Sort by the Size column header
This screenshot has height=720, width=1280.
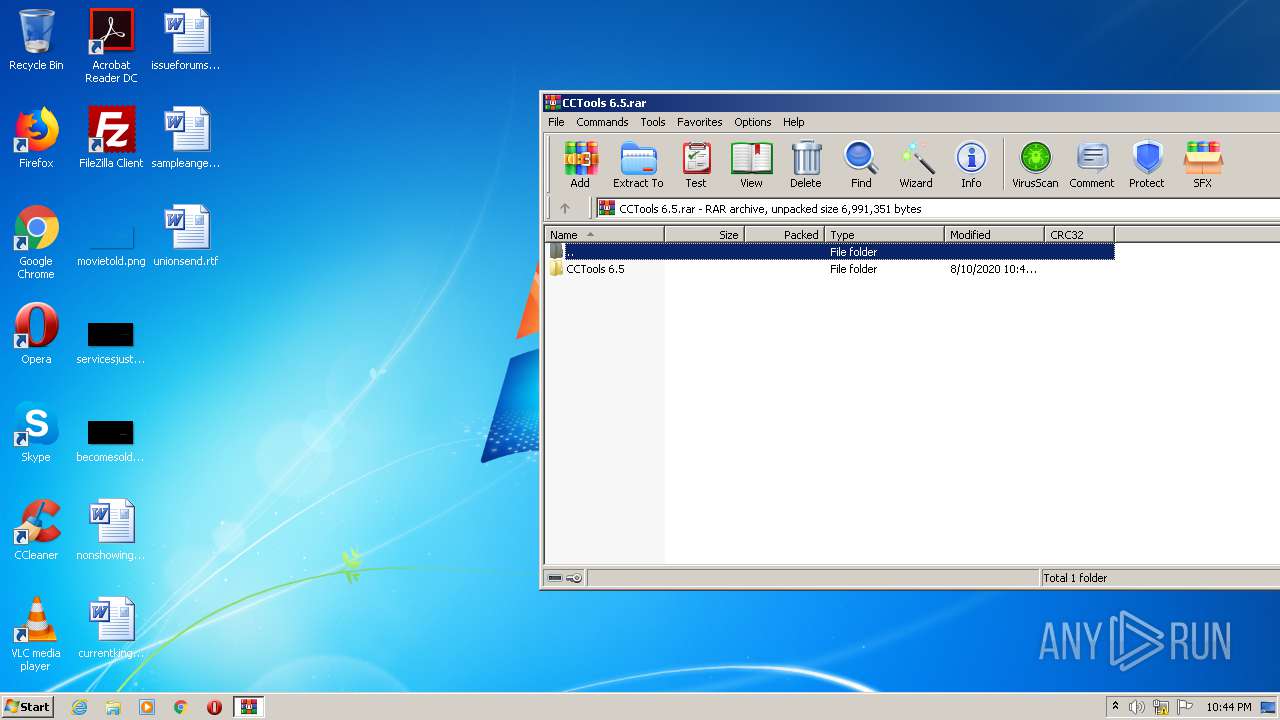pyautogui.click(x=704, y=235)
